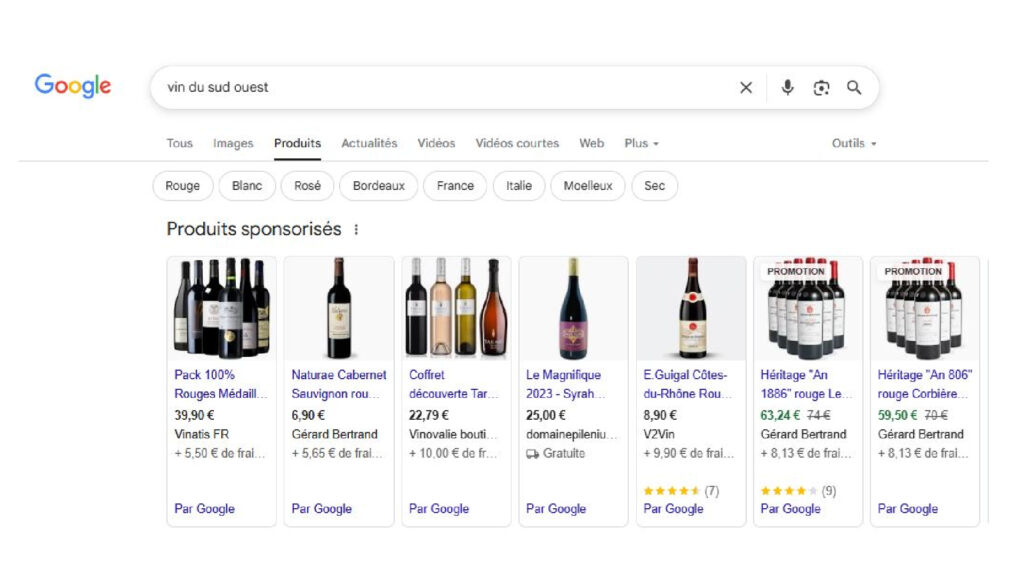
Task: Open Google Lens image search icon
Action: tap(821, 88)
